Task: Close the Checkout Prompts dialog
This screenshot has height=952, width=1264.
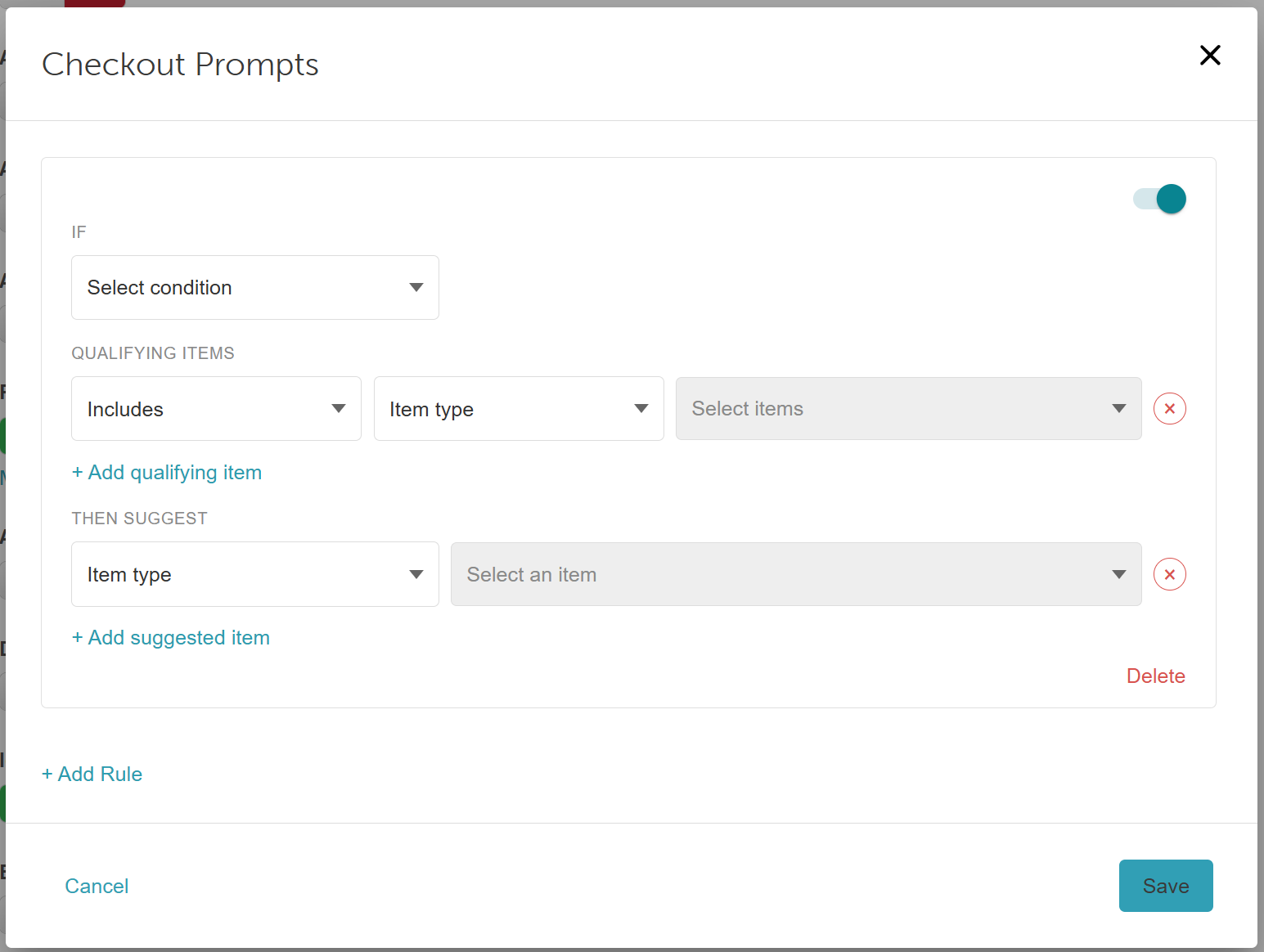Action: [1210, 55]
